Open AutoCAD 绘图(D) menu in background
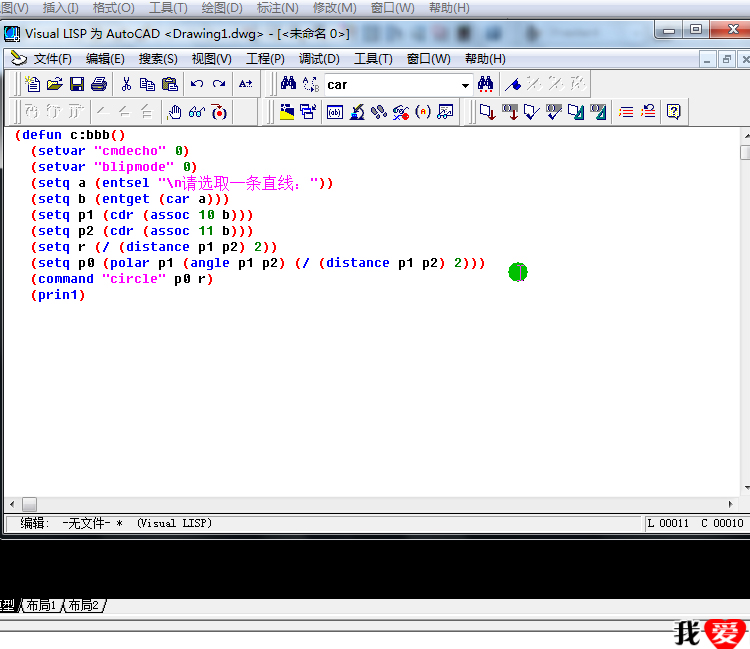 [222, 8]
